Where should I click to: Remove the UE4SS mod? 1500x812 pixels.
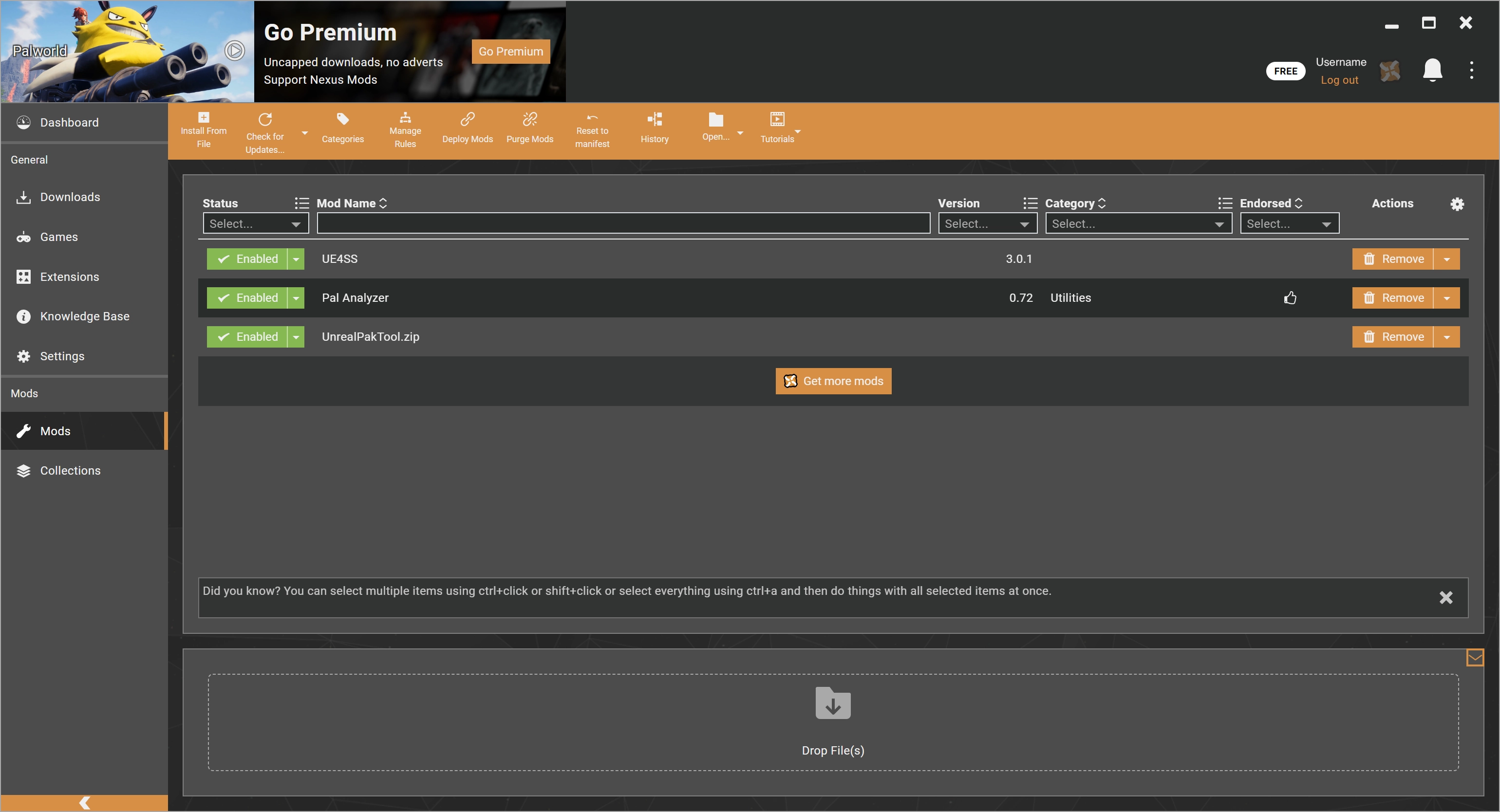click(x=1392, y=259)
